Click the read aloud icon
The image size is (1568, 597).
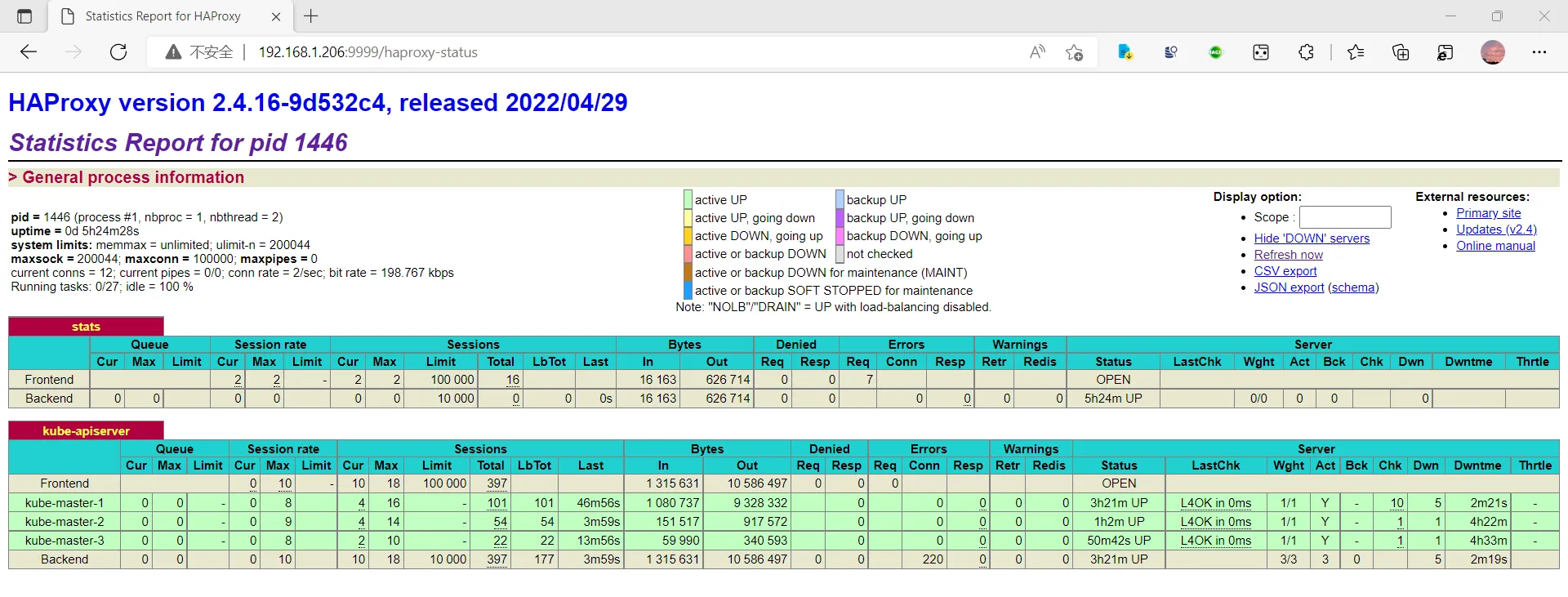click(1037, 52)
